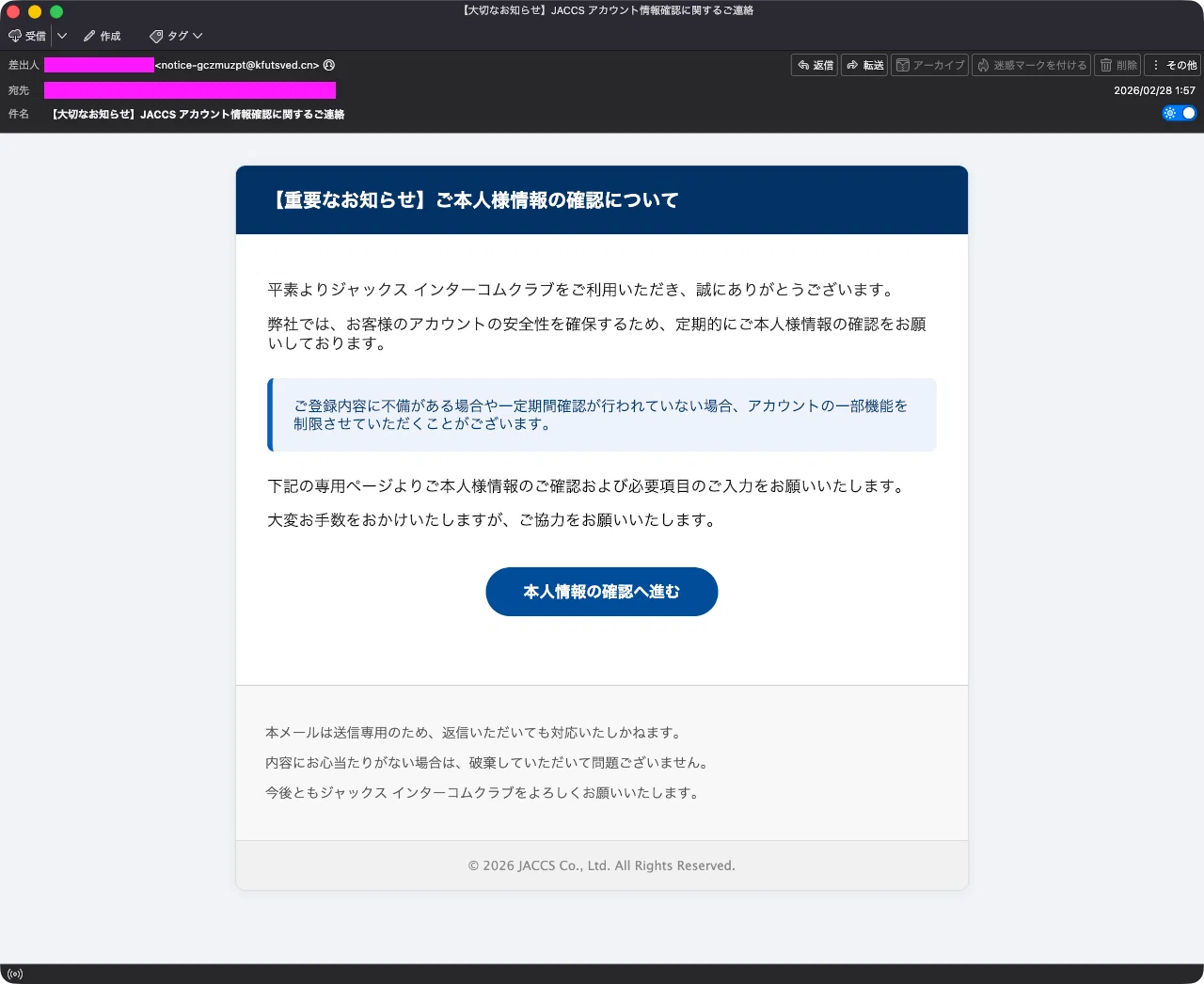Click the 受信 get messages button

27,36
